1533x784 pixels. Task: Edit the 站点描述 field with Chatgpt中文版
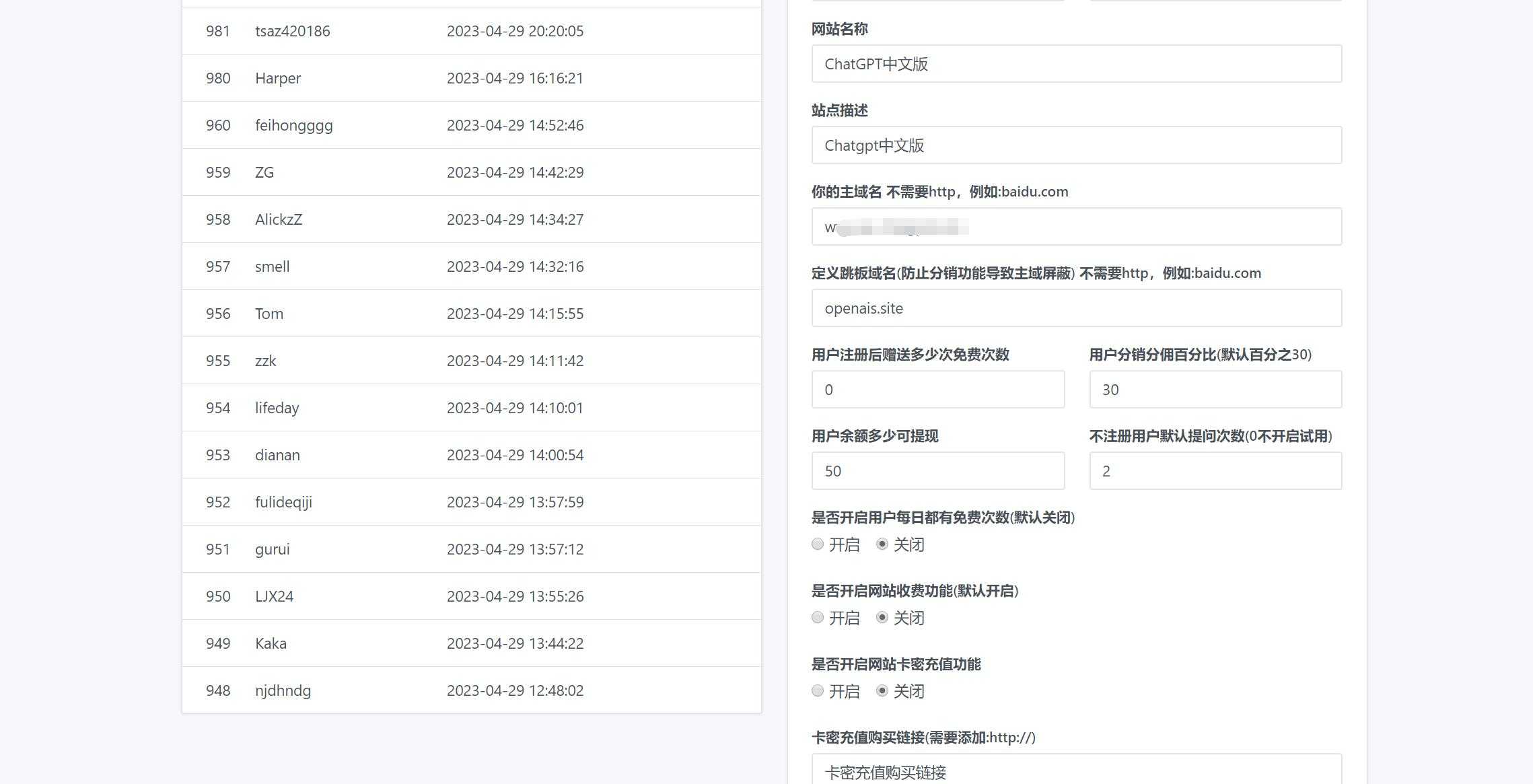(1075, 145)
